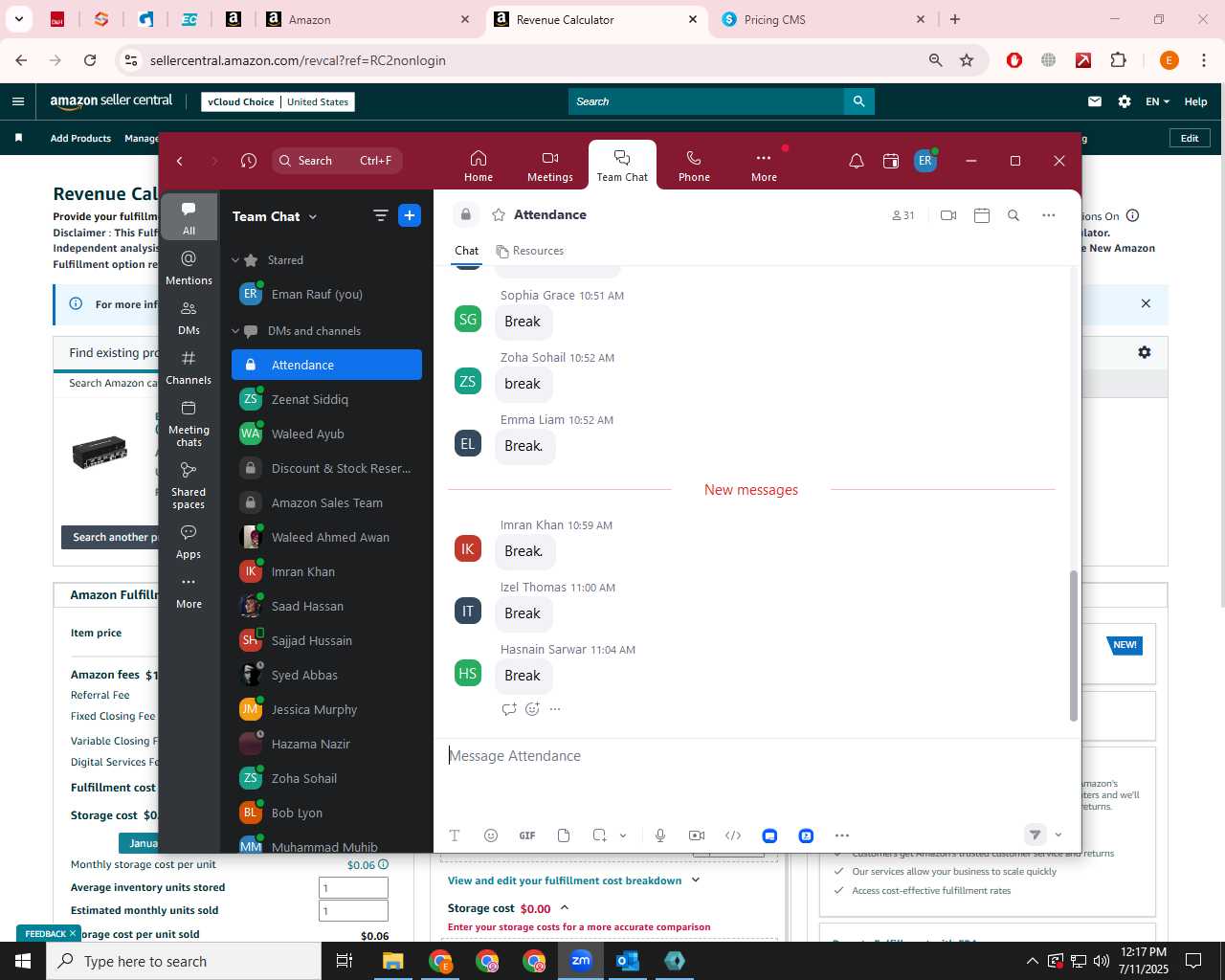This screenshot has height=980, width=1225.
Task: Insert code snippet in composer
Action: pos(733,835)
